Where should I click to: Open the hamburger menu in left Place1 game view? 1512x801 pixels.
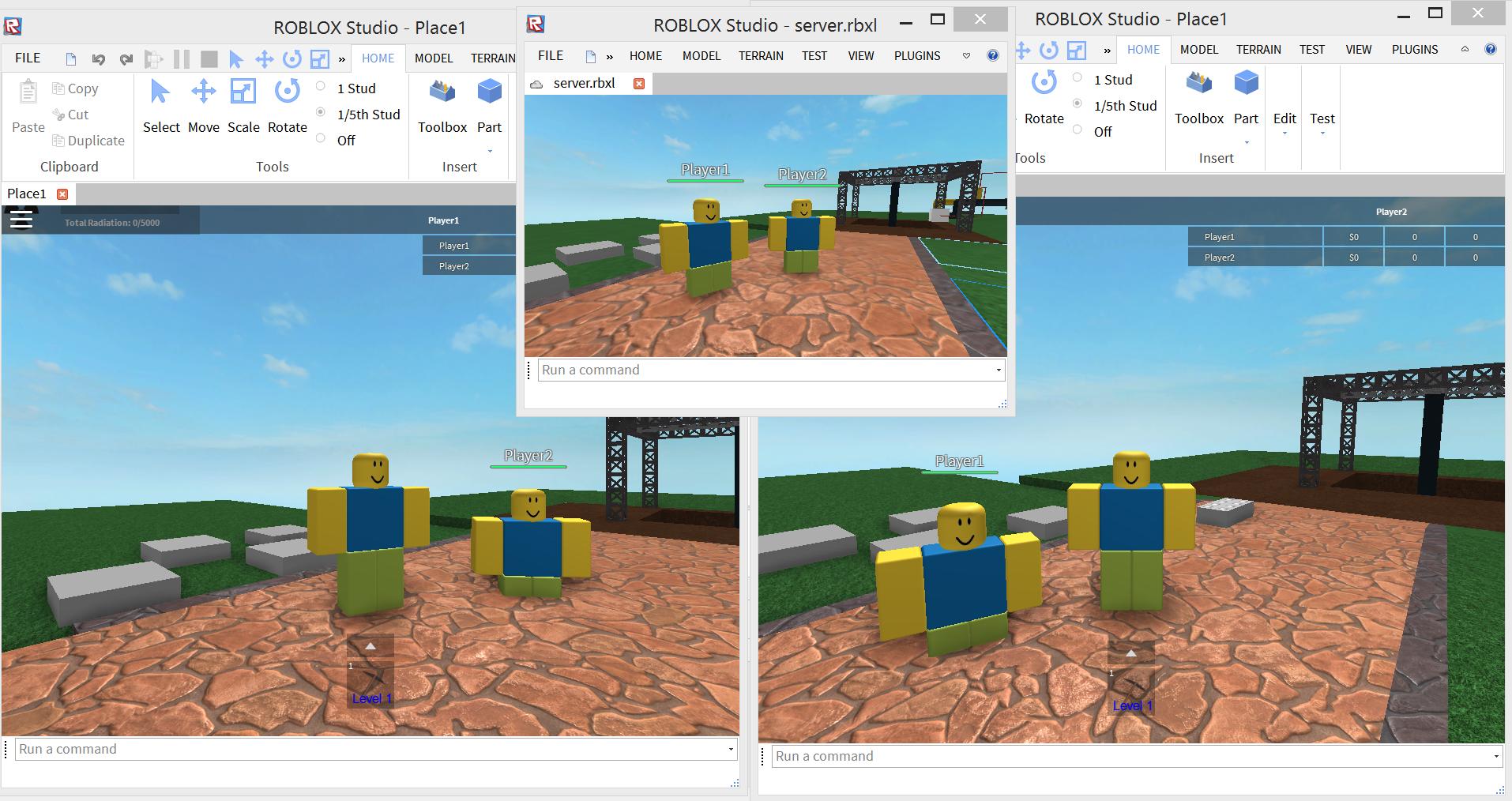(x=21, y=220)
